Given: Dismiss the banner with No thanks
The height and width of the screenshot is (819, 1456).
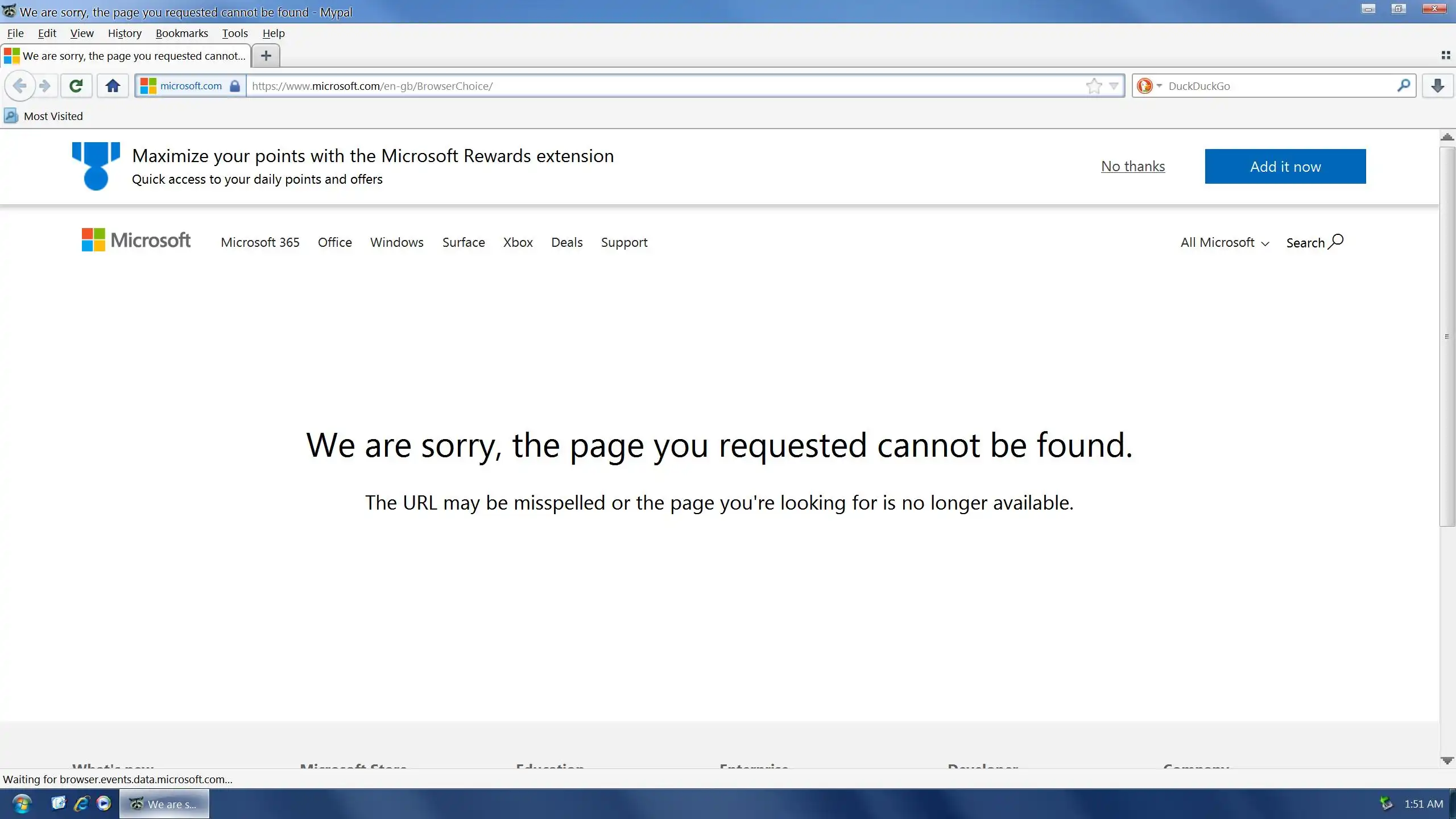Looking at the screenshot, I should [x=1132, y=166].
